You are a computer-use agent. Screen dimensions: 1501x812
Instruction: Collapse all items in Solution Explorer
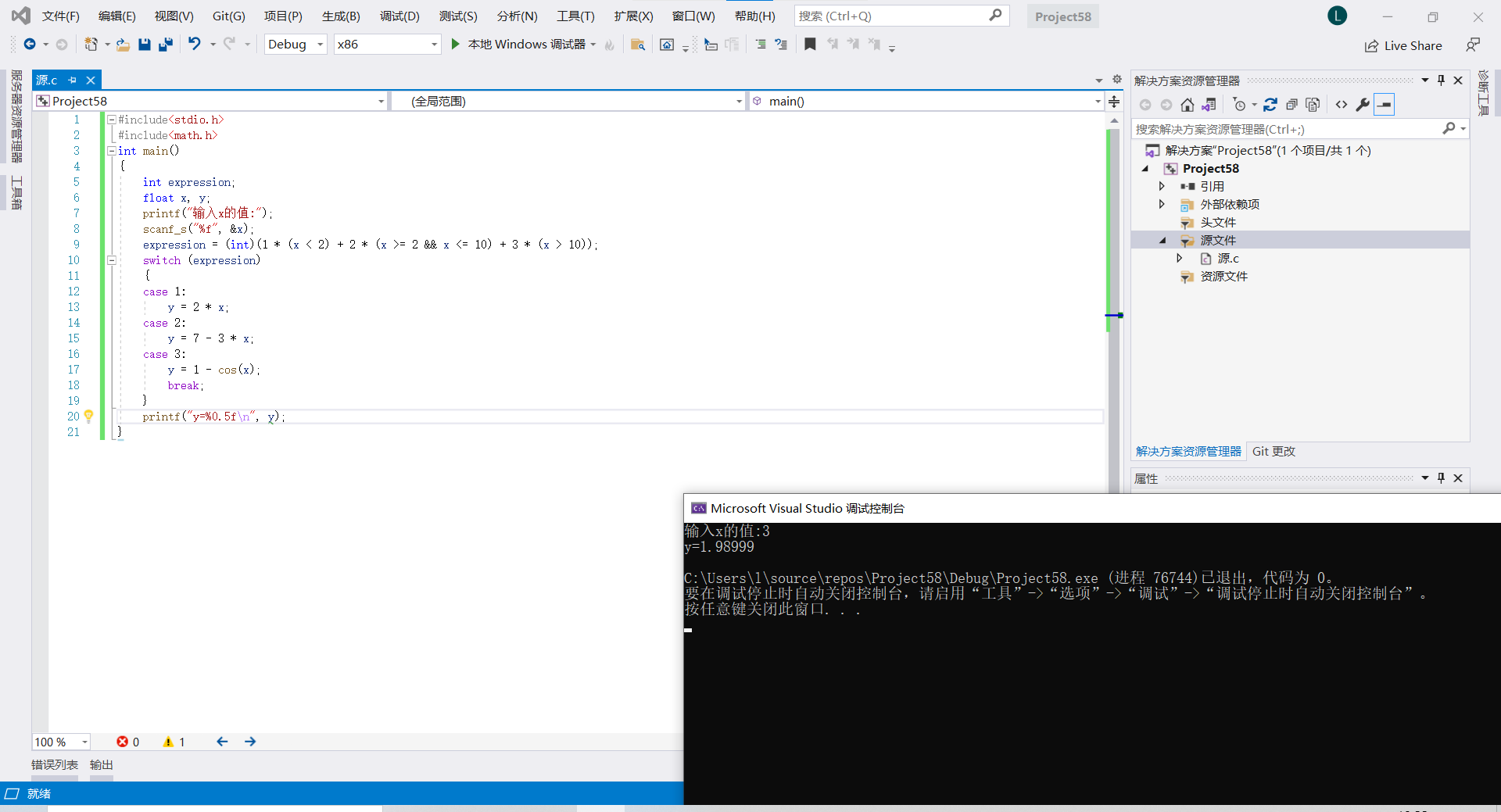pos(1291,105)
